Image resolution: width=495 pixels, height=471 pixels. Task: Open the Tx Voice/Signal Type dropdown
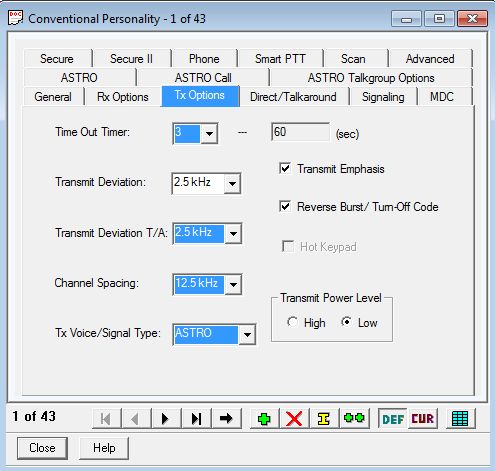(x=247, y=334)
